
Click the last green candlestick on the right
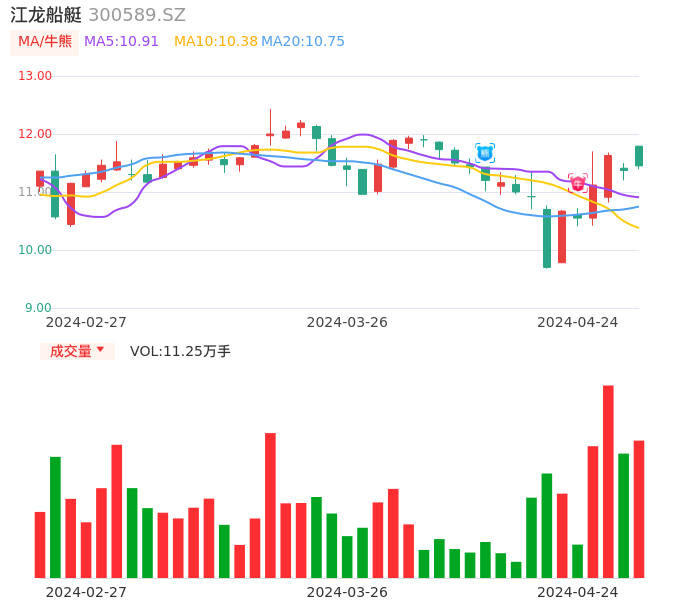(x=639, y=155)
